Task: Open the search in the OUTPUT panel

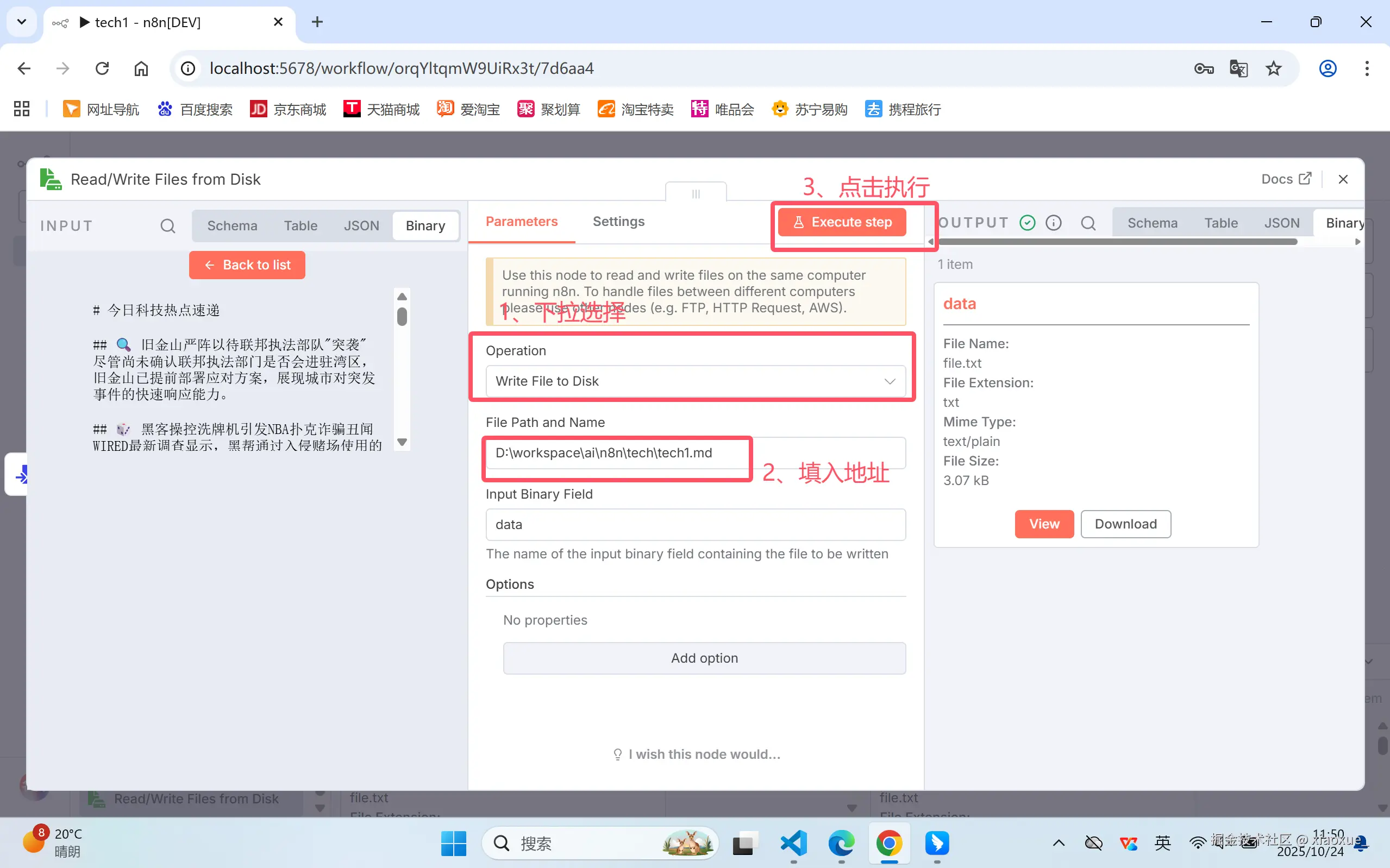Action: pyautogui.click(x=1088, y=223)
